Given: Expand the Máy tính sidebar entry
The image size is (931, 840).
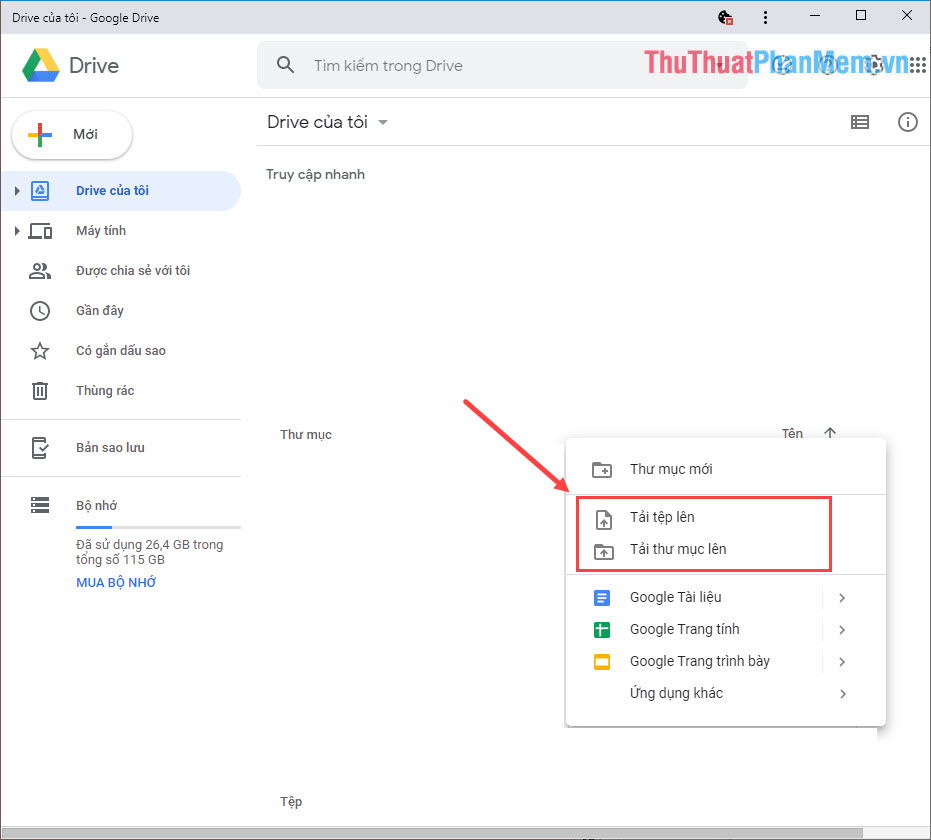Looking at the screenshot, I should pos(17,230).
